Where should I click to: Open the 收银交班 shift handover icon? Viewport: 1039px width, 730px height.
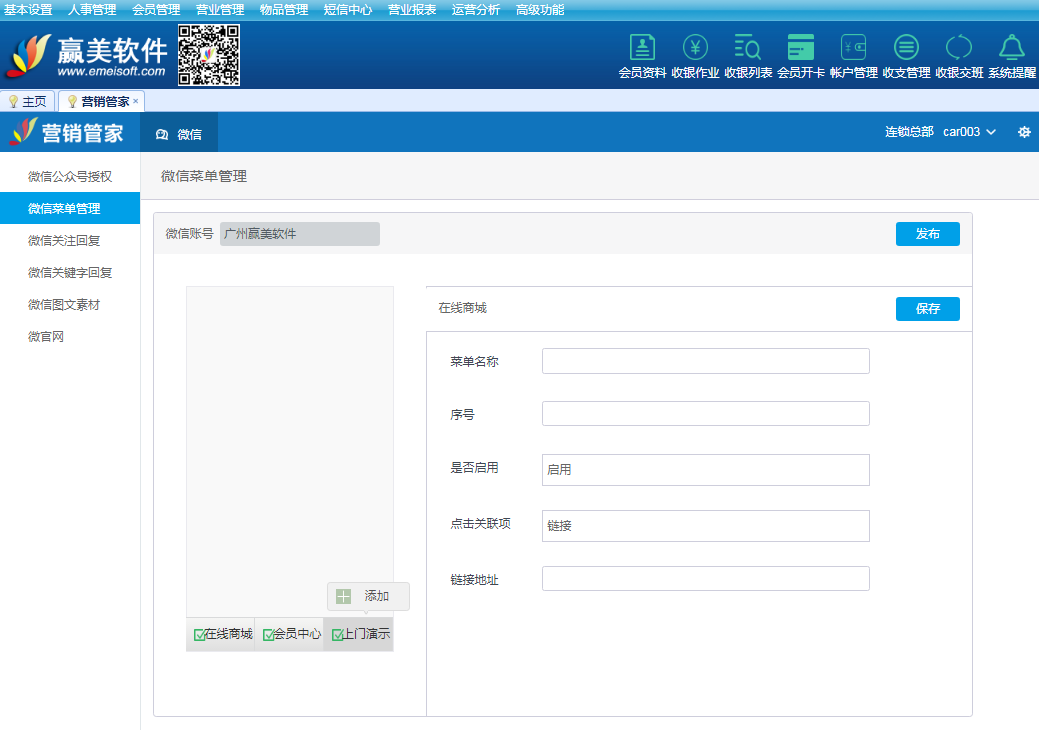[x=959, y=48]
